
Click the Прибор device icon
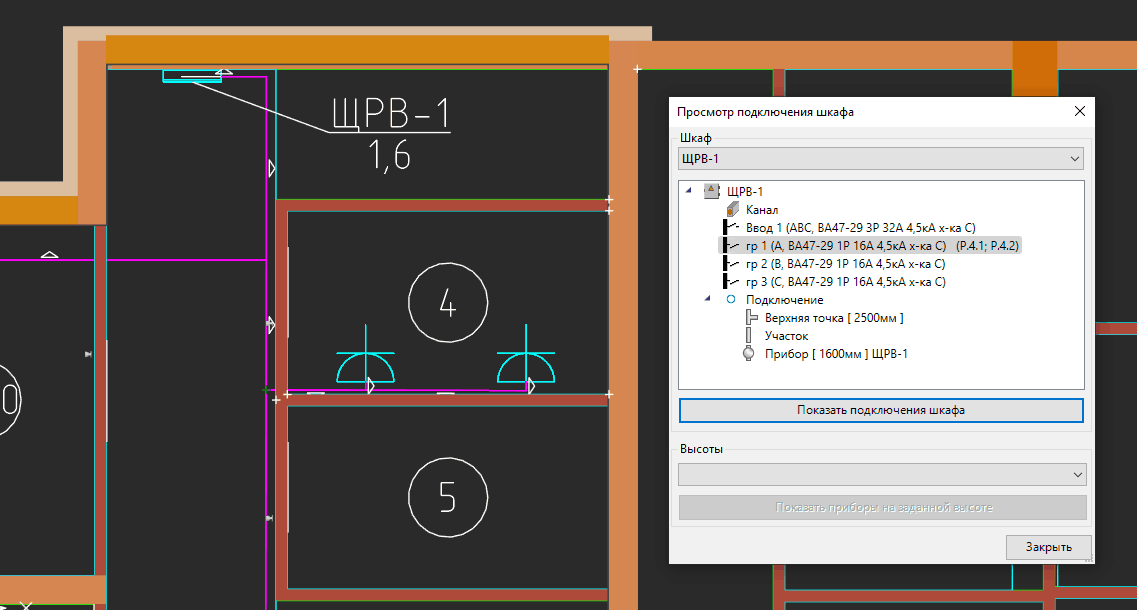(x=751, y=354)
